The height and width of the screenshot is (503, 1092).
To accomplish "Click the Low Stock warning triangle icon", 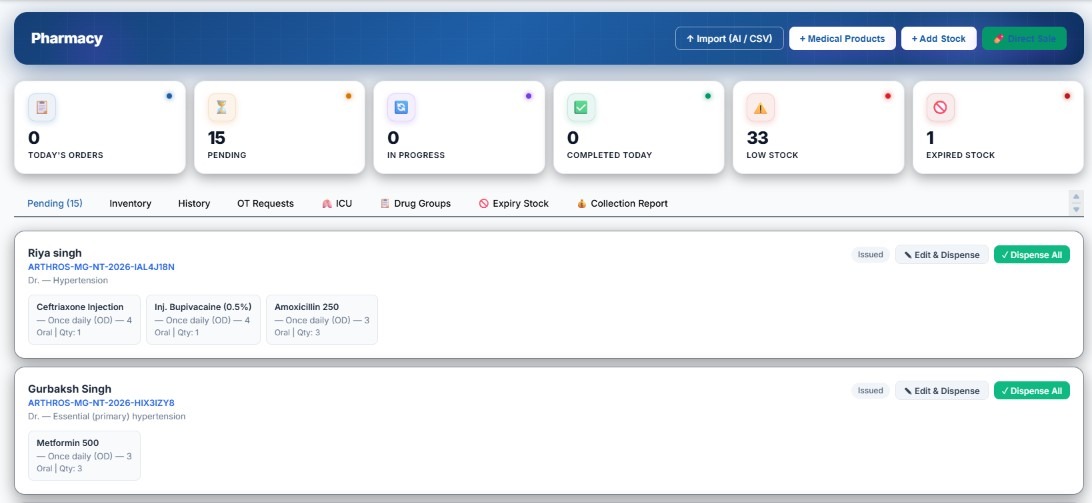I will [760, 107].
